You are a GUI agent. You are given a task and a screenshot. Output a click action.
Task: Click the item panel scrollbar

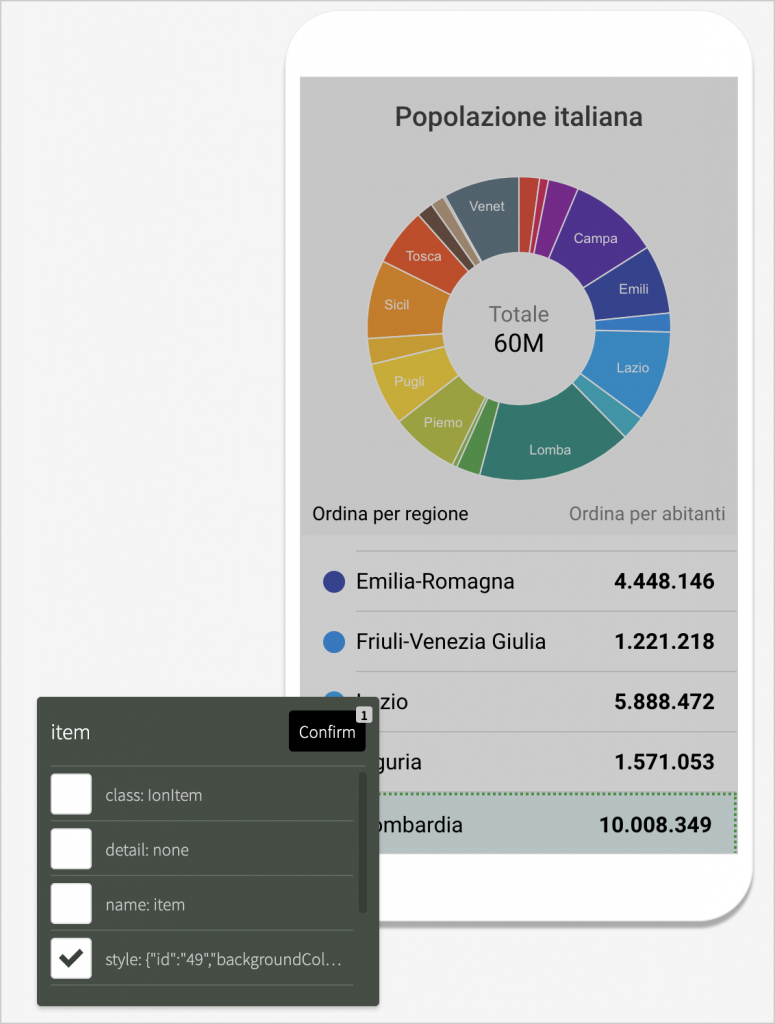(363, 842)
